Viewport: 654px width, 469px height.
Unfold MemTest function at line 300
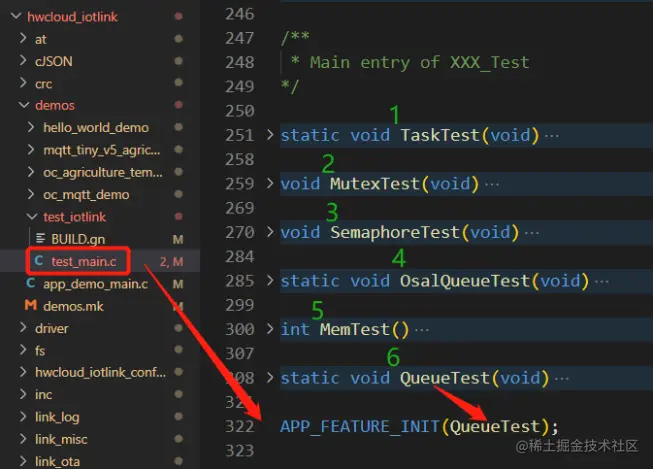click(x=270, y=329)
